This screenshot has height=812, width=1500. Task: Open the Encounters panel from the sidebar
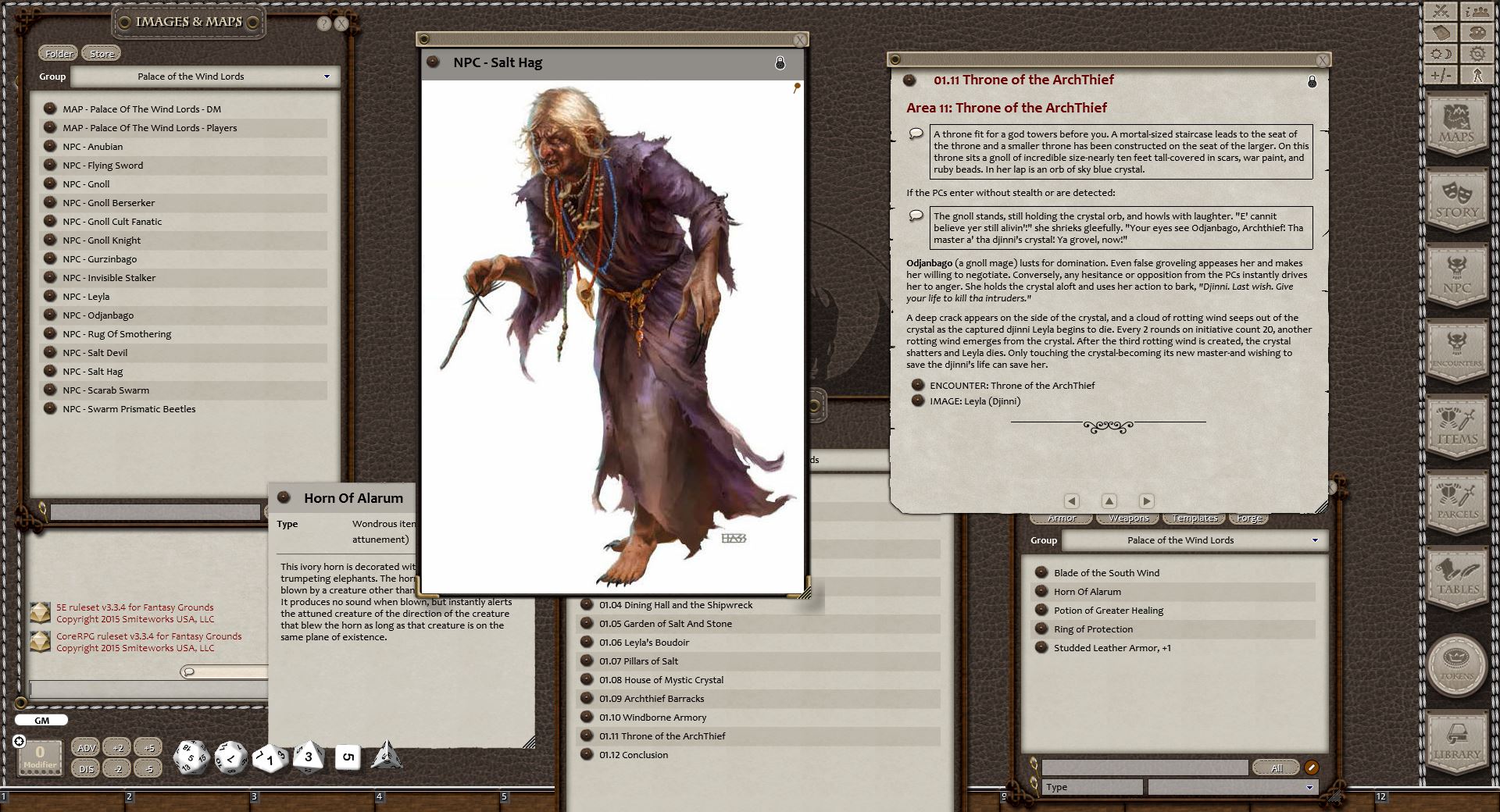1457,351
